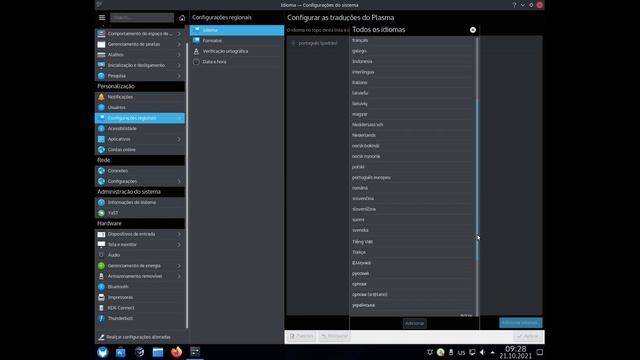Click the Restaurar button
Viewport: 640px width, 360px height.
[334, 336]
